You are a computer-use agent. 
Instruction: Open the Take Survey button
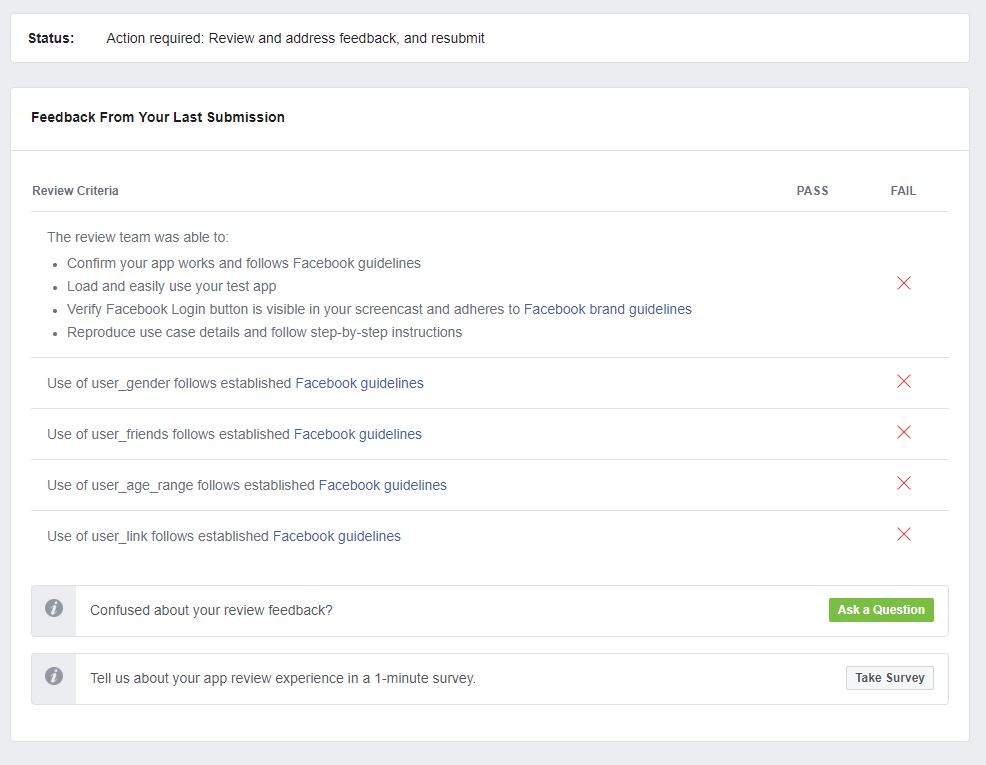pyautogui.click(x=889, y=678)
